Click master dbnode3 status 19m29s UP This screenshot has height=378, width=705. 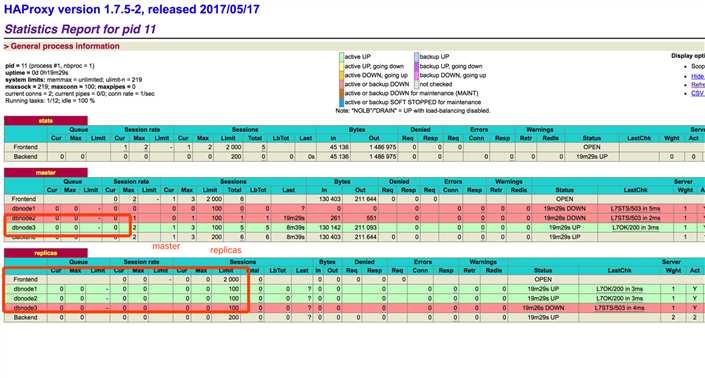[x=564, y=227]
